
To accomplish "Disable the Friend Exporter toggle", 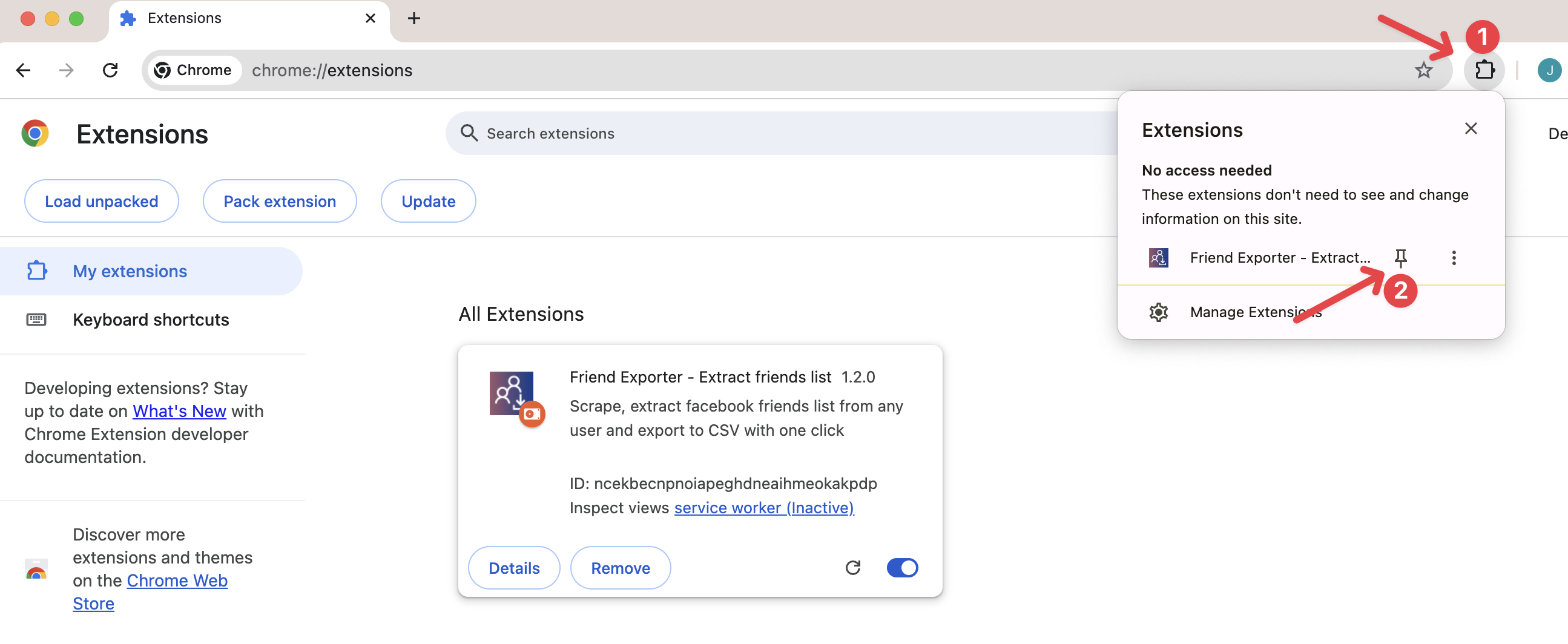I will coord(902,568).
